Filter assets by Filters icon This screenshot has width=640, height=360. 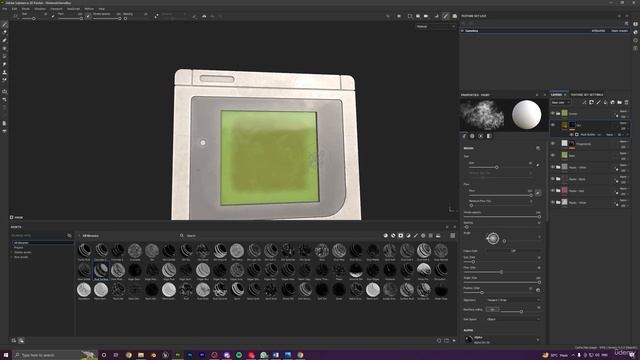click(408, 236)
